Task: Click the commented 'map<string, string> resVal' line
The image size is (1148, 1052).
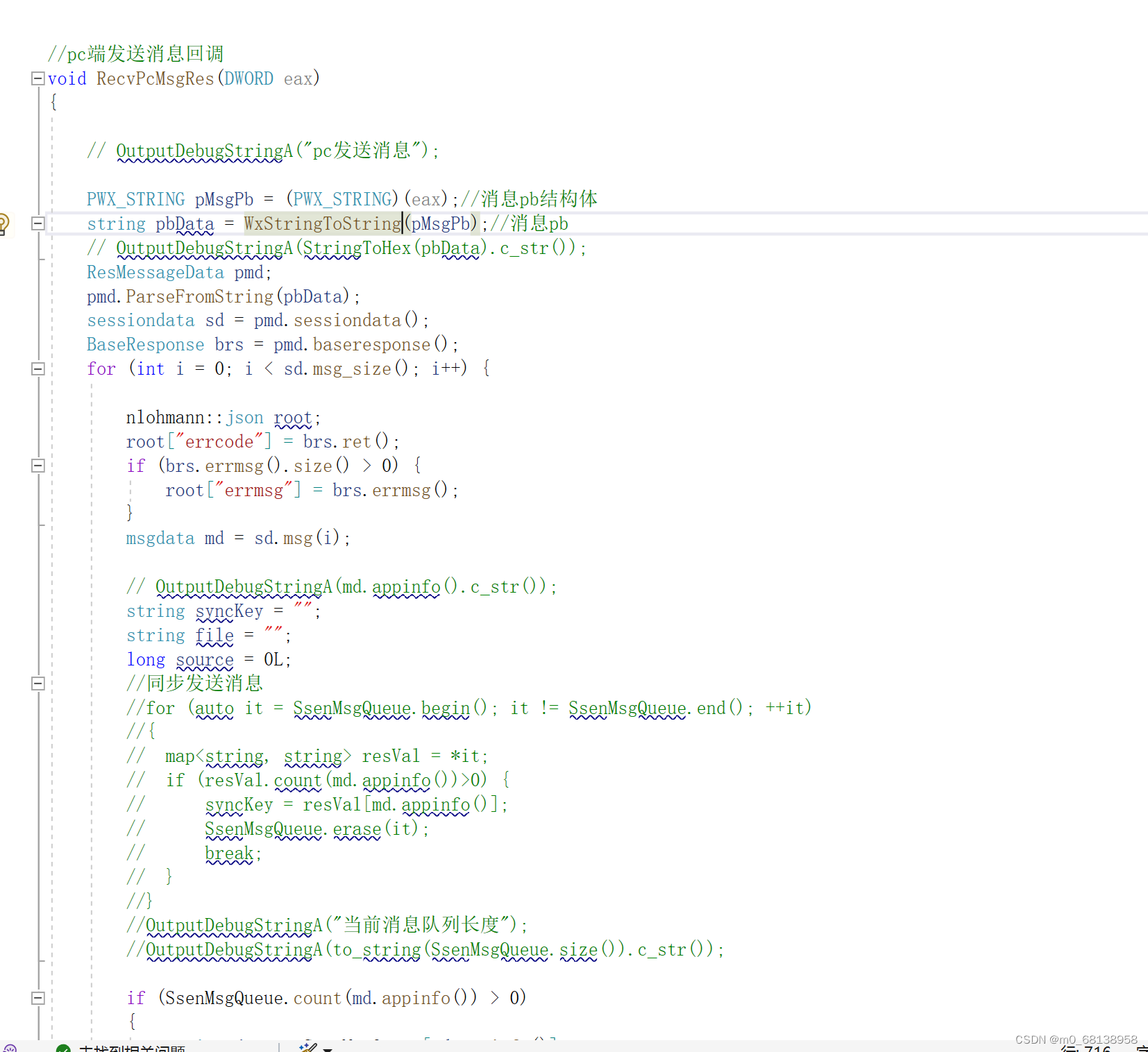Action: tap(307, 756)
